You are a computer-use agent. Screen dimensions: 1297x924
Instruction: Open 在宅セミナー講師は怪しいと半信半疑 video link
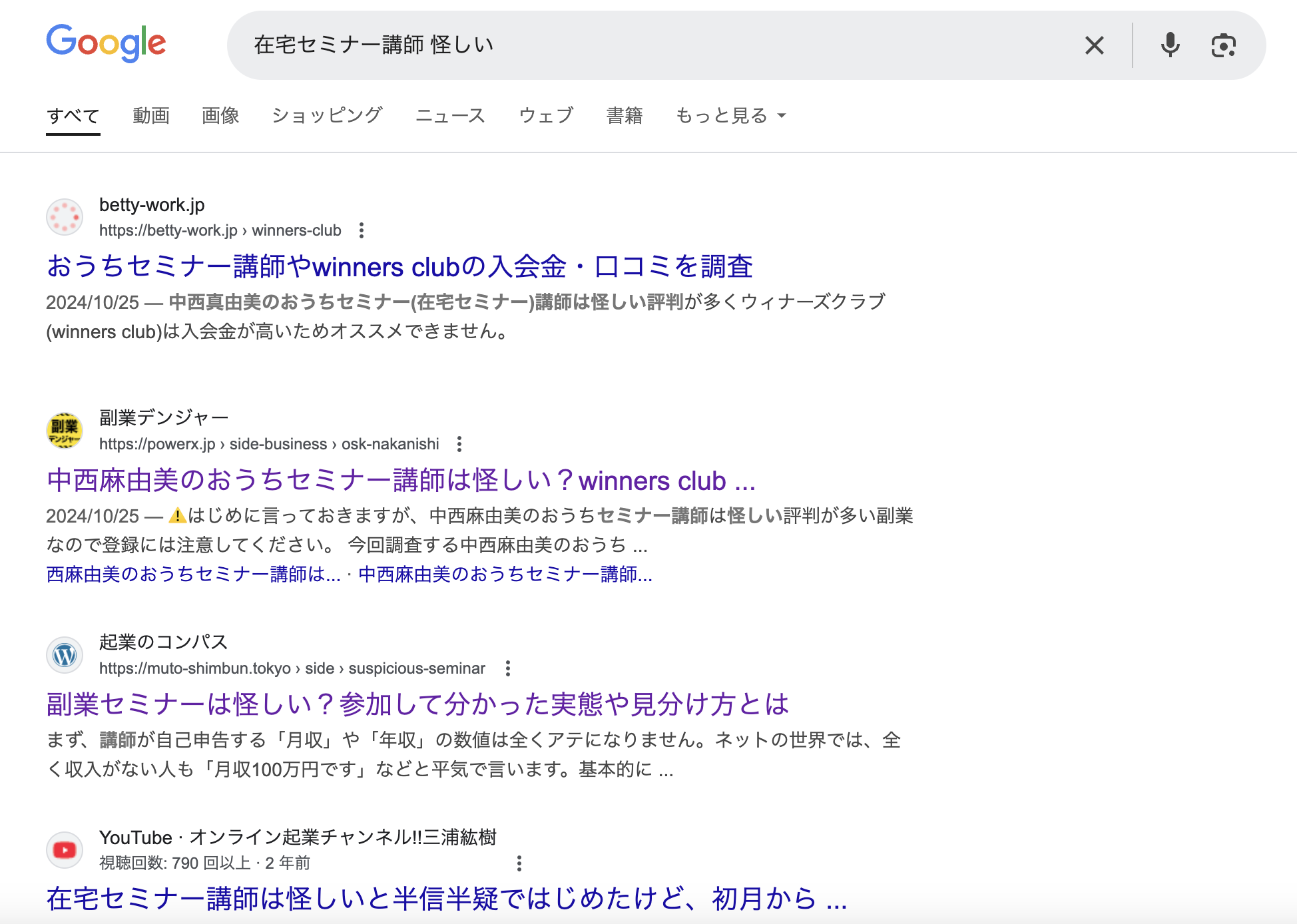pos(446,899)
